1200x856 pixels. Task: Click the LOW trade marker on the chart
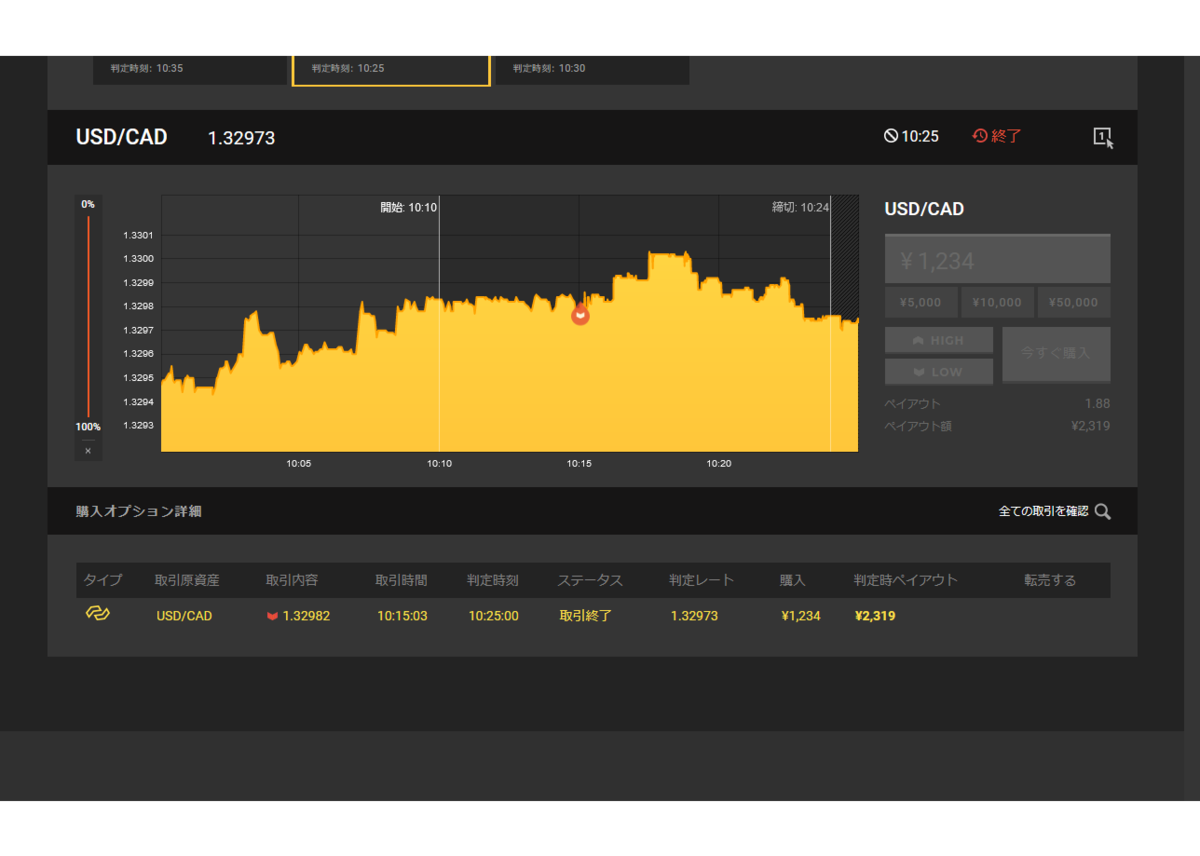coord(580,315)
